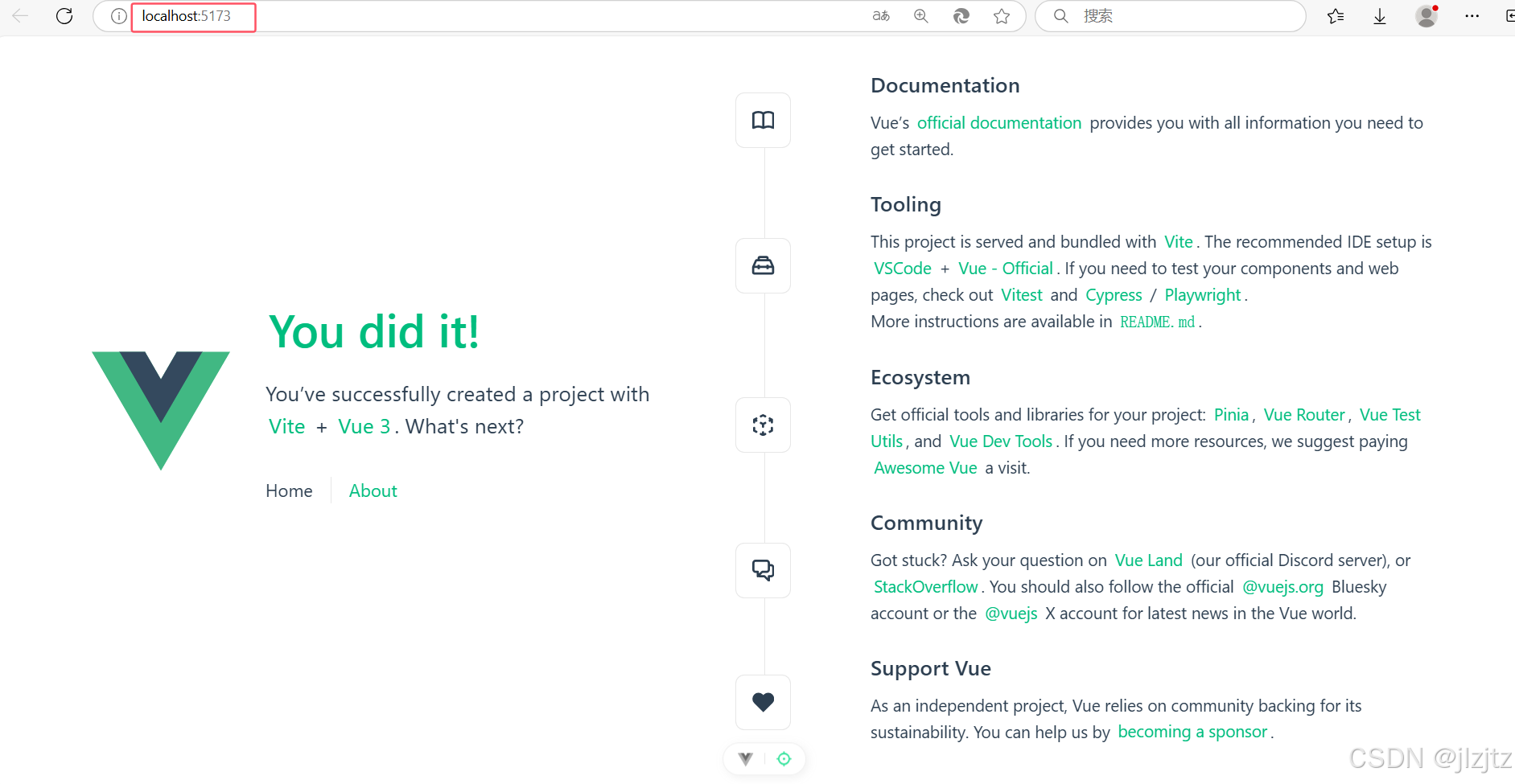Open the Vue 3 link
The width and height of the screenshot is (1515, 784).
tap(364, 426)
